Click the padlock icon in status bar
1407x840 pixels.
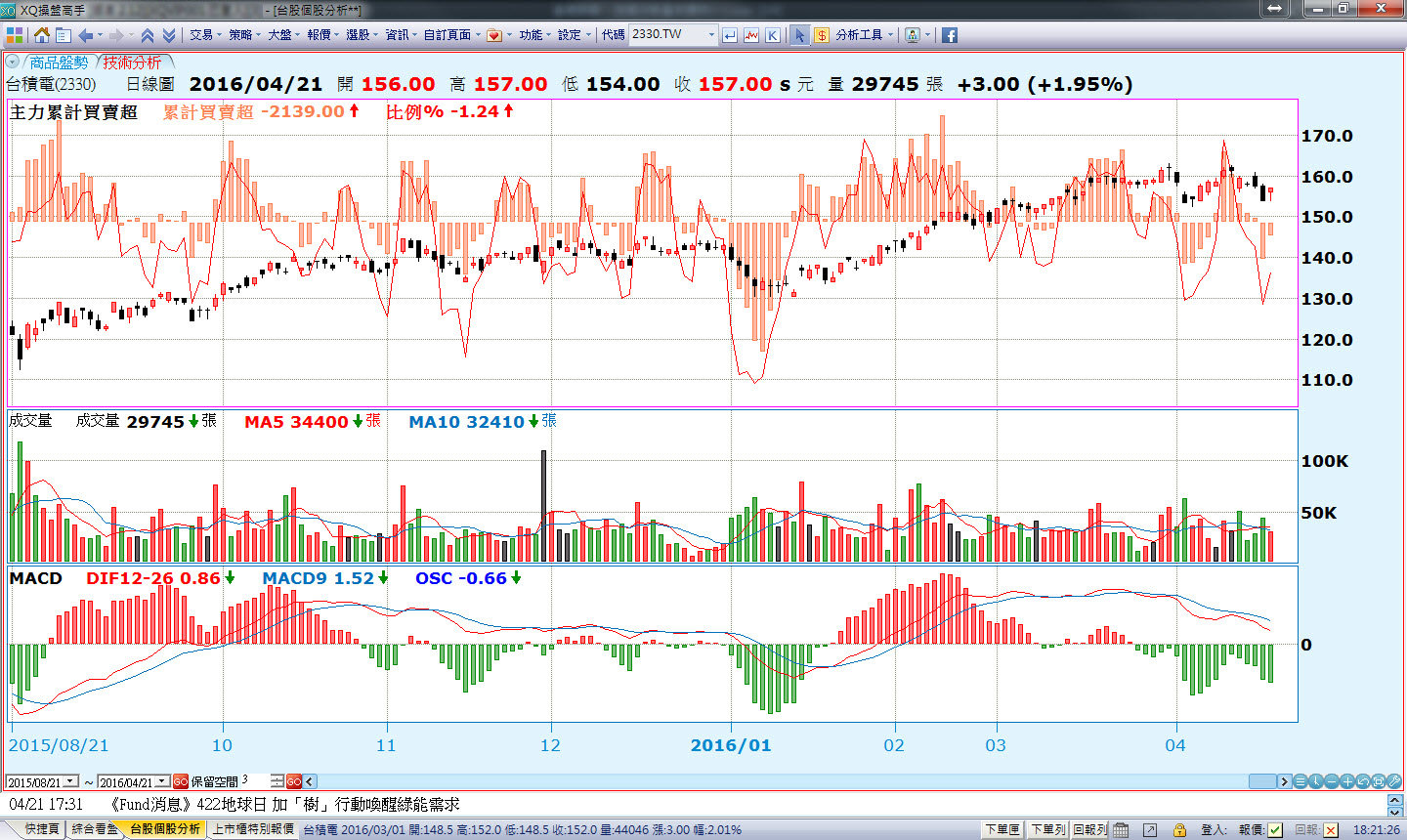[1179, 830]
